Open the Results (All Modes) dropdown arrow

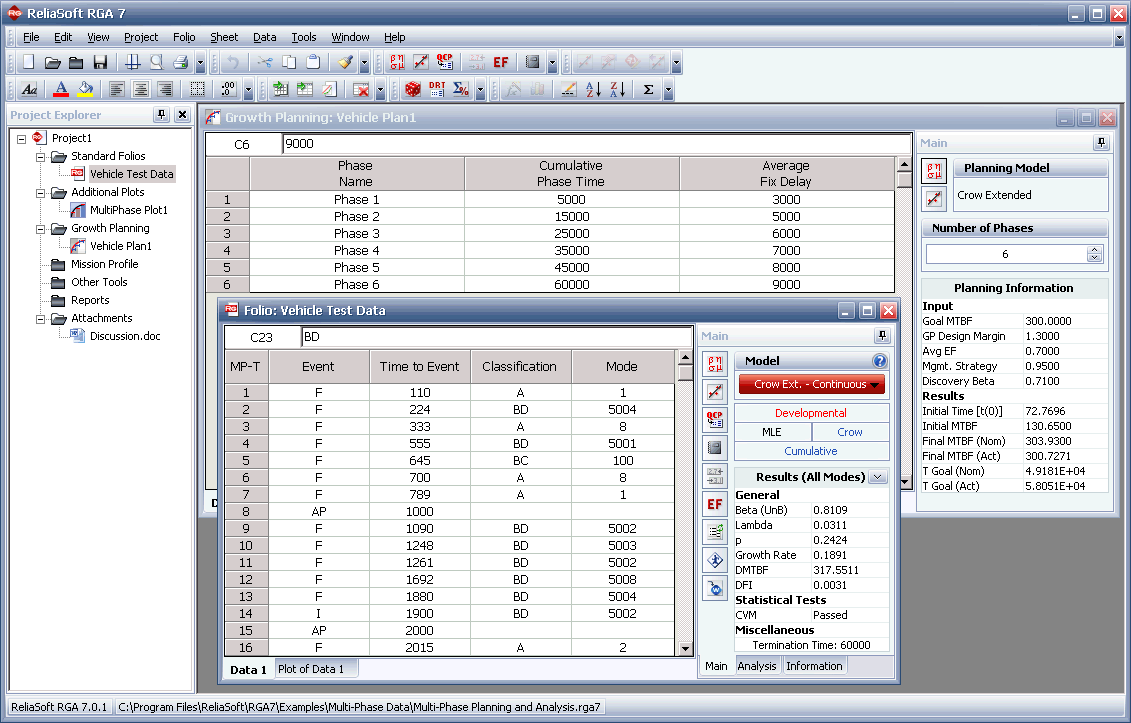pyautogui.click(x=878, y=477)
